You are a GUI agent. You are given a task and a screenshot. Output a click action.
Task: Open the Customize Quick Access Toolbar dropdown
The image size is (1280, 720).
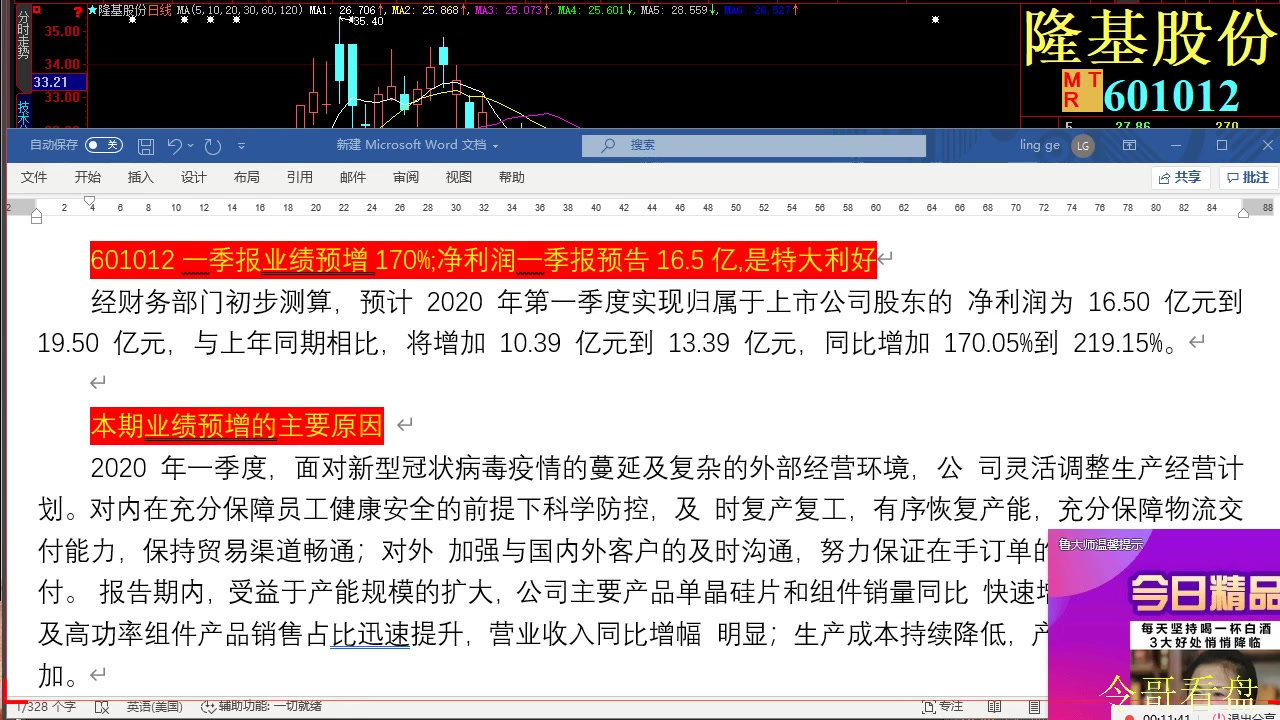(x=241, y=146)
